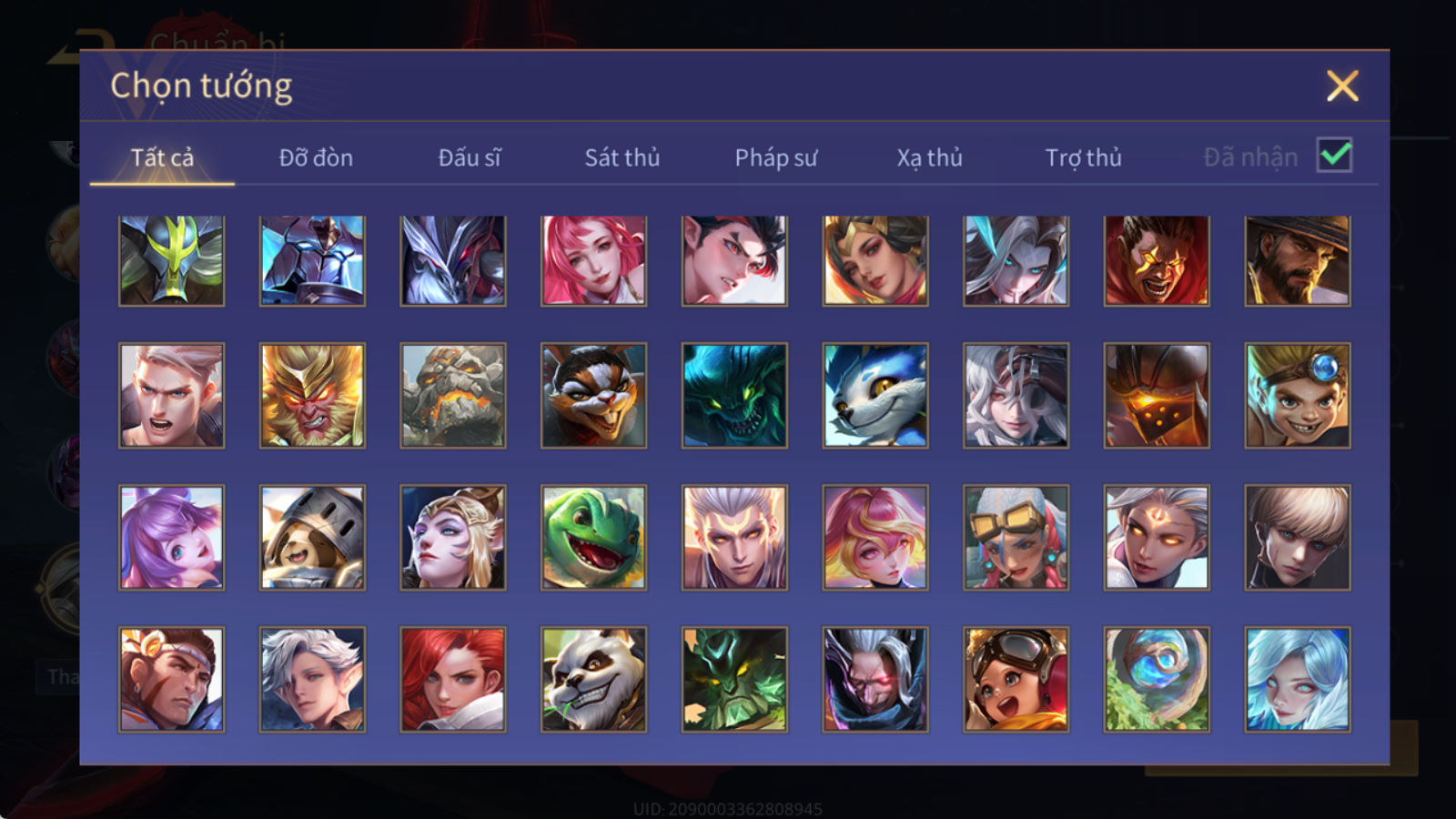This screenshot has width=1456, height=819.
Task: Close the Chọn tướng dialog
Action: click(1342, 86)
